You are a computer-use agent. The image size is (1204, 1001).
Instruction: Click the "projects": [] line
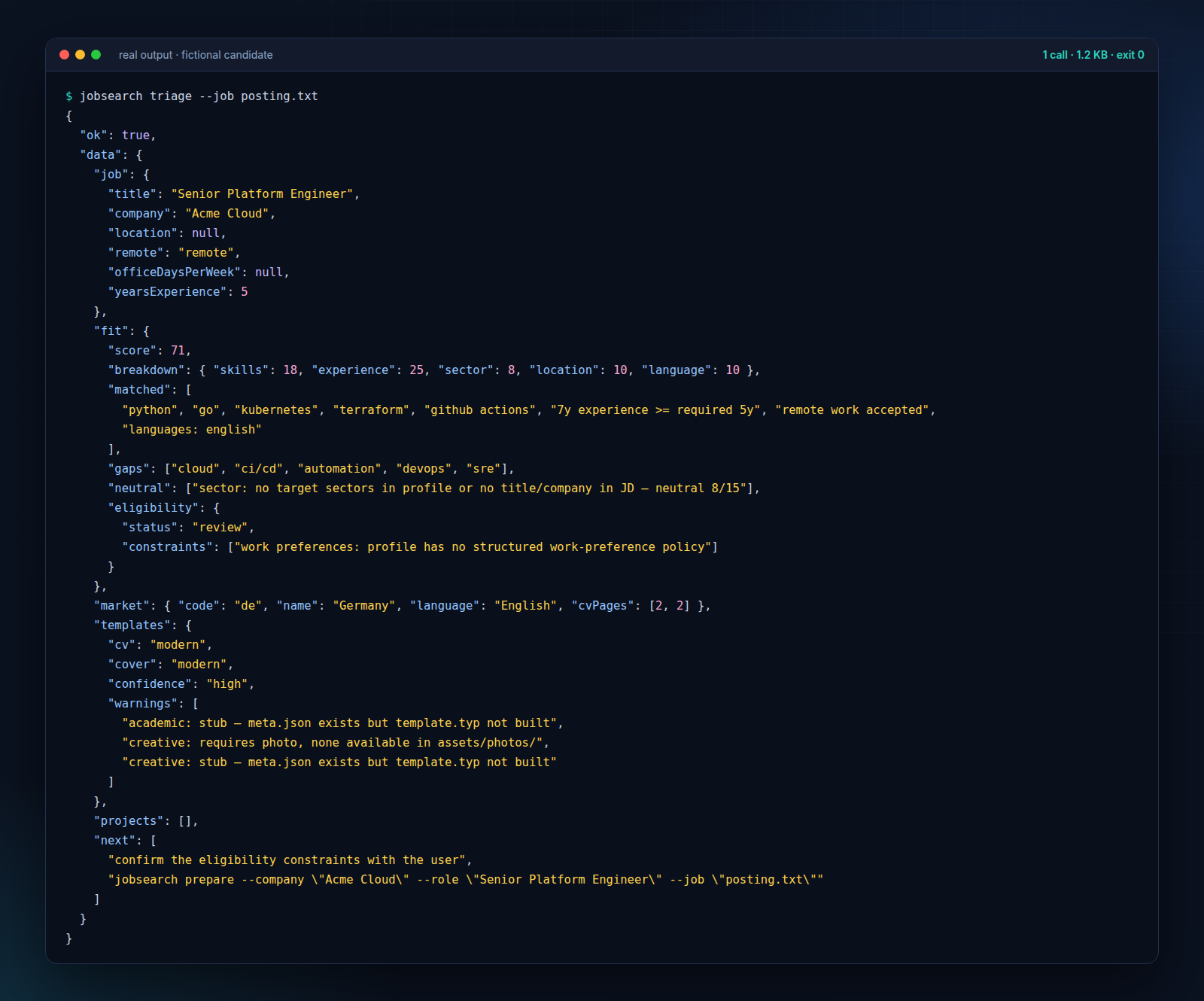point(146,821)
